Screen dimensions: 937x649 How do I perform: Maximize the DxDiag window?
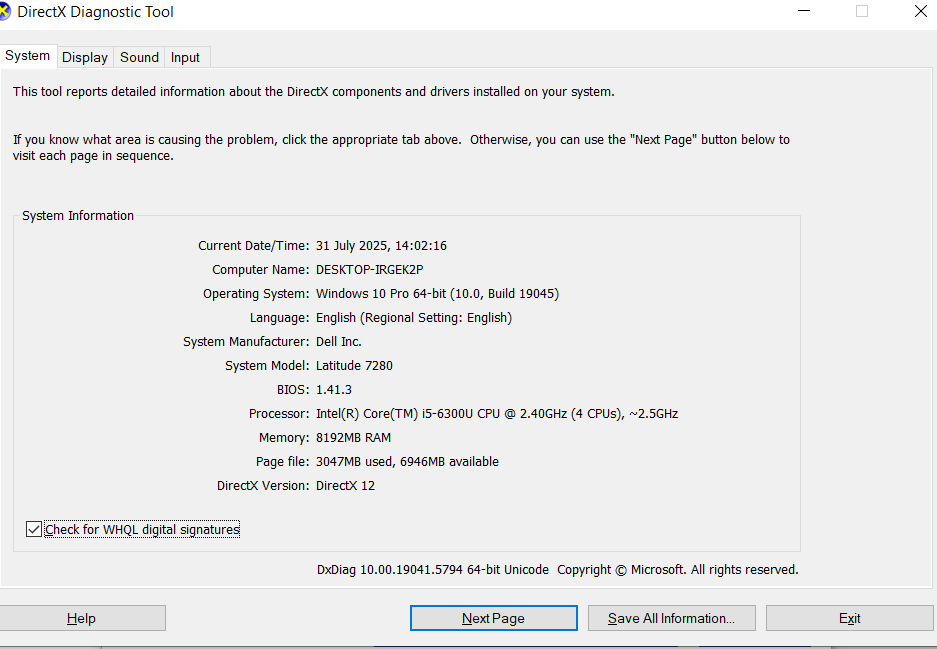(x=862, y=11)
